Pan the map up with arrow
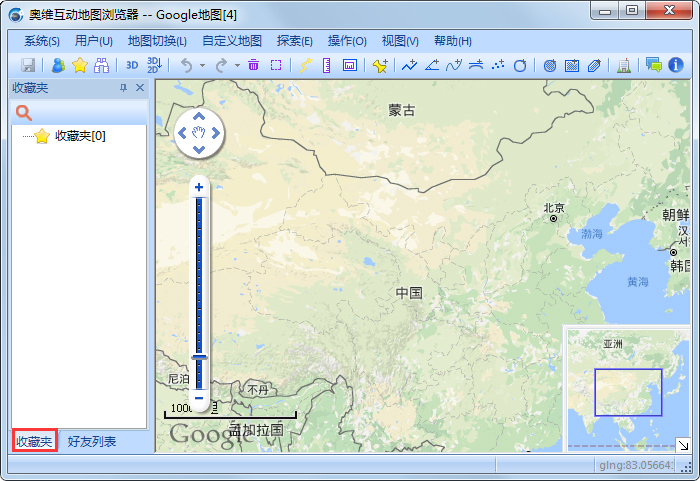Image resolution: width=700 pixels, height=481 pixels. [199, 117]
